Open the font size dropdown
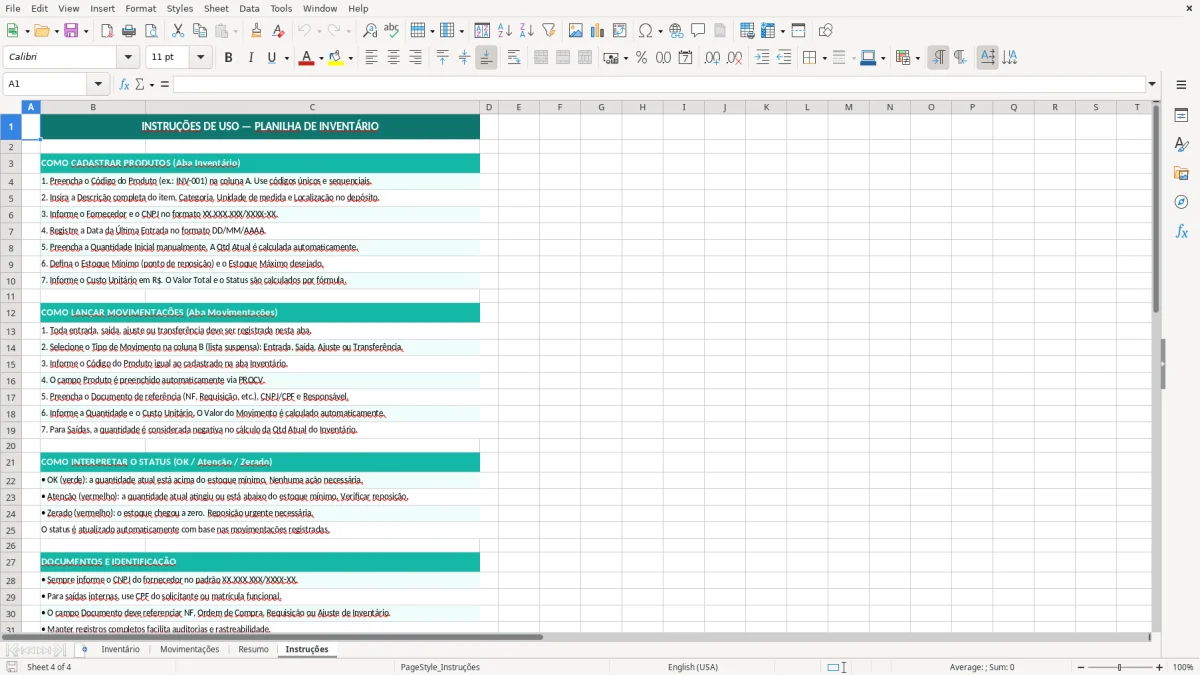Viewport: 1200px width, 675px height. tap(200, 58)
